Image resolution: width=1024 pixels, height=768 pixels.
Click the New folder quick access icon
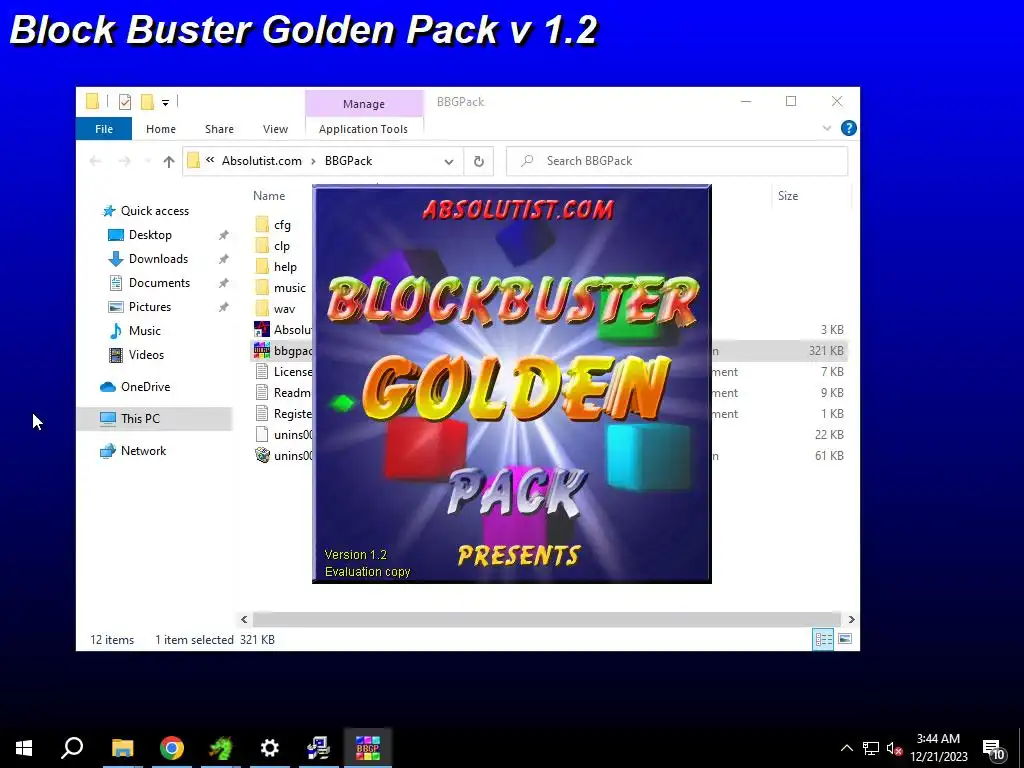point(148,102)
